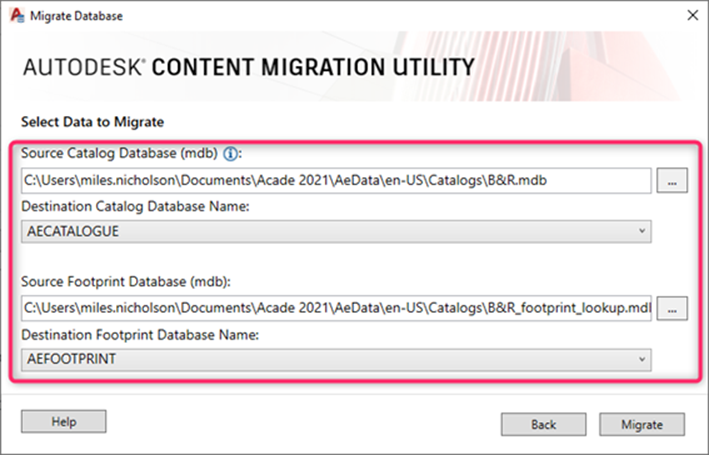
Task: Browse for the source footprint database file
Action: (672, 308)
